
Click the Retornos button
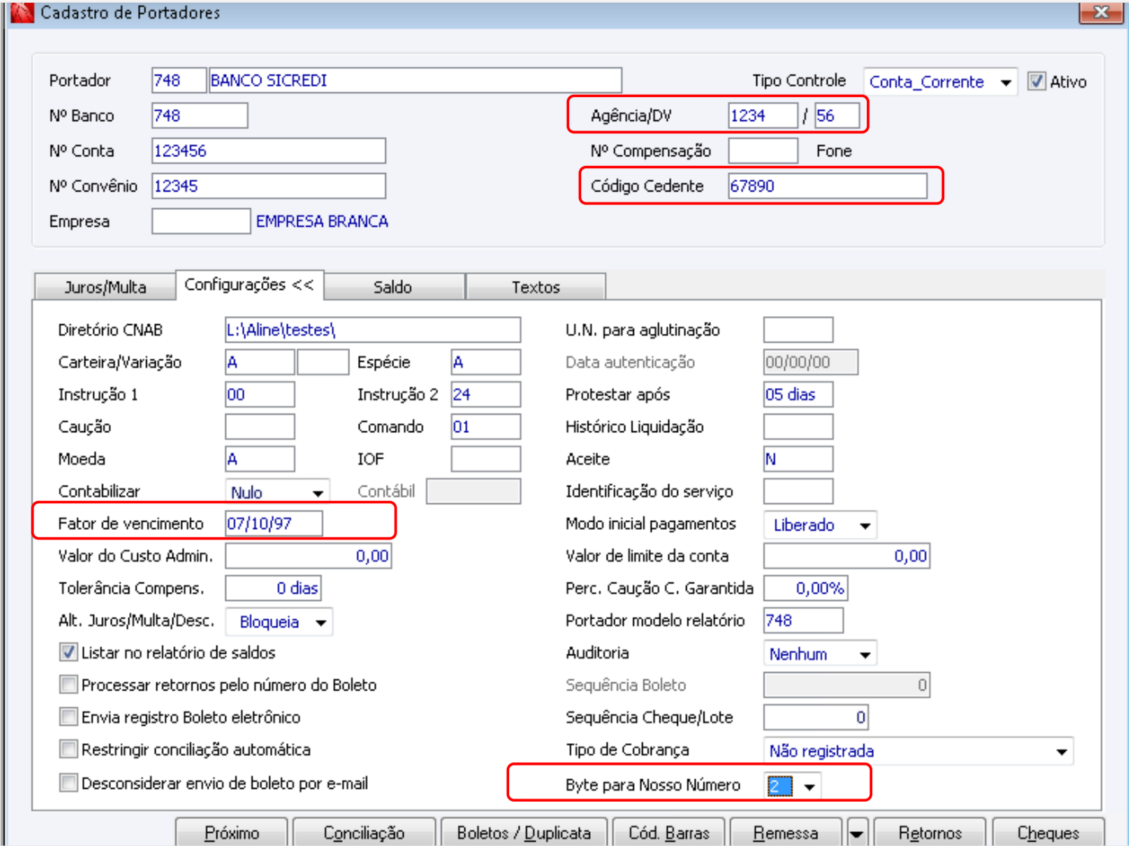click(930, 832)
